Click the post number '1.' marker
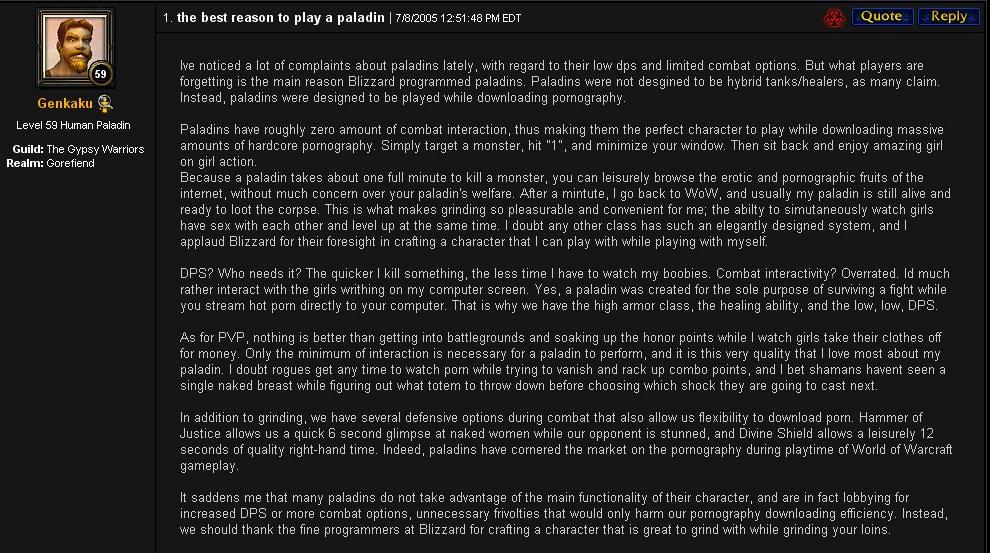Screen dimensions: 990x553 click(167, 18)
